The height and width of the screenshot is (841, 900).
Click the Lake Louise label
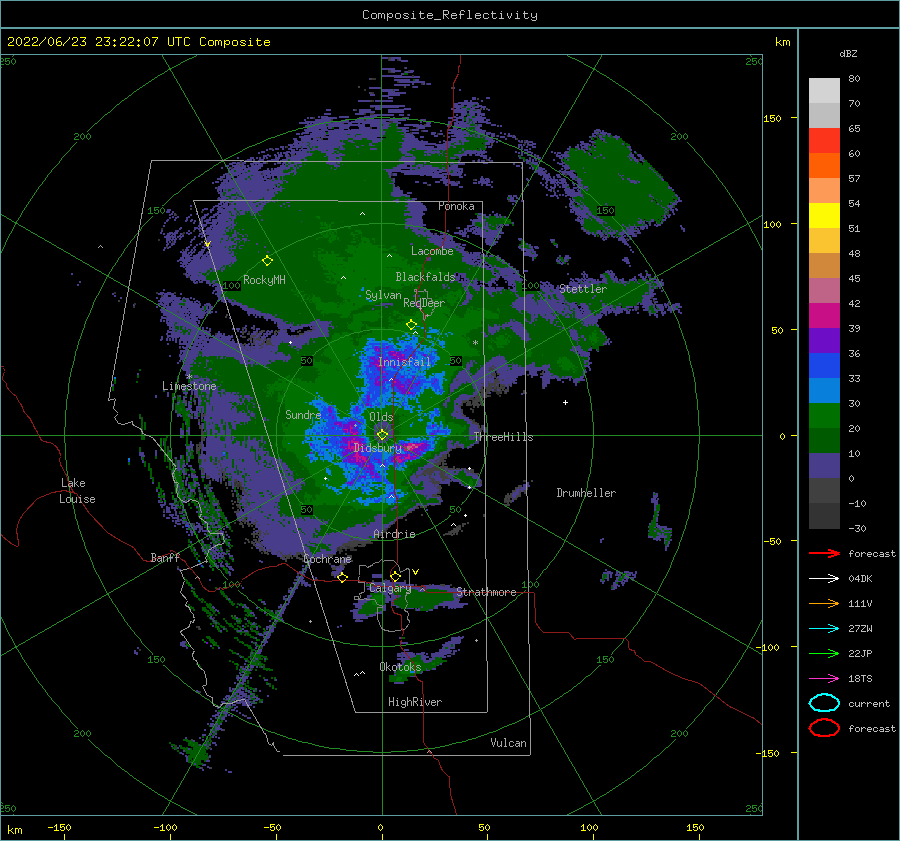coord(77,491)
